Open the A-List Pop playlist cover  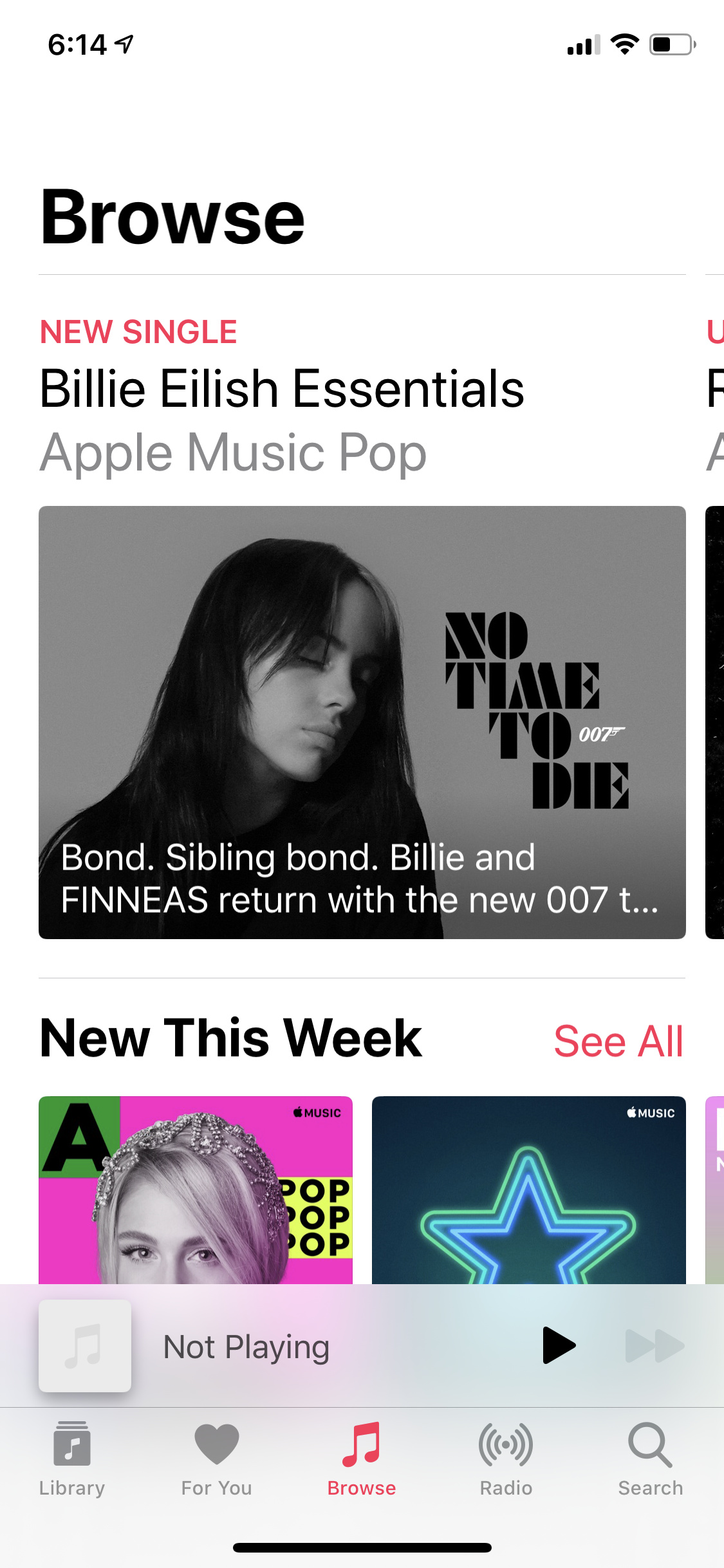(196, 1190)
